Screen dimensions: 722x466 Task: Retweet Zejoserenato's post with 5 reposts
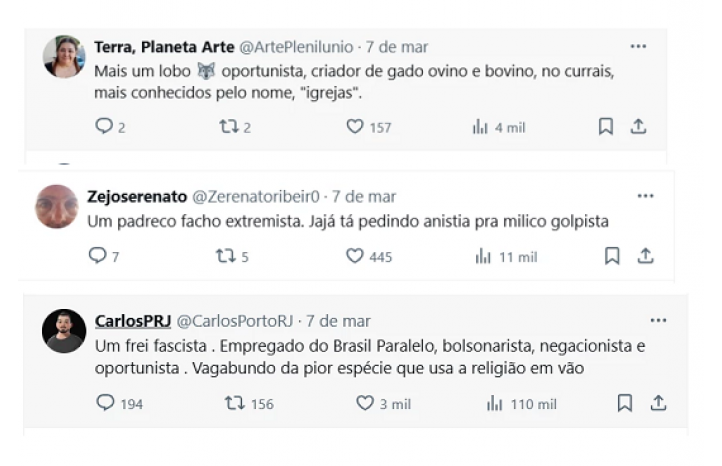click(225, 256)
